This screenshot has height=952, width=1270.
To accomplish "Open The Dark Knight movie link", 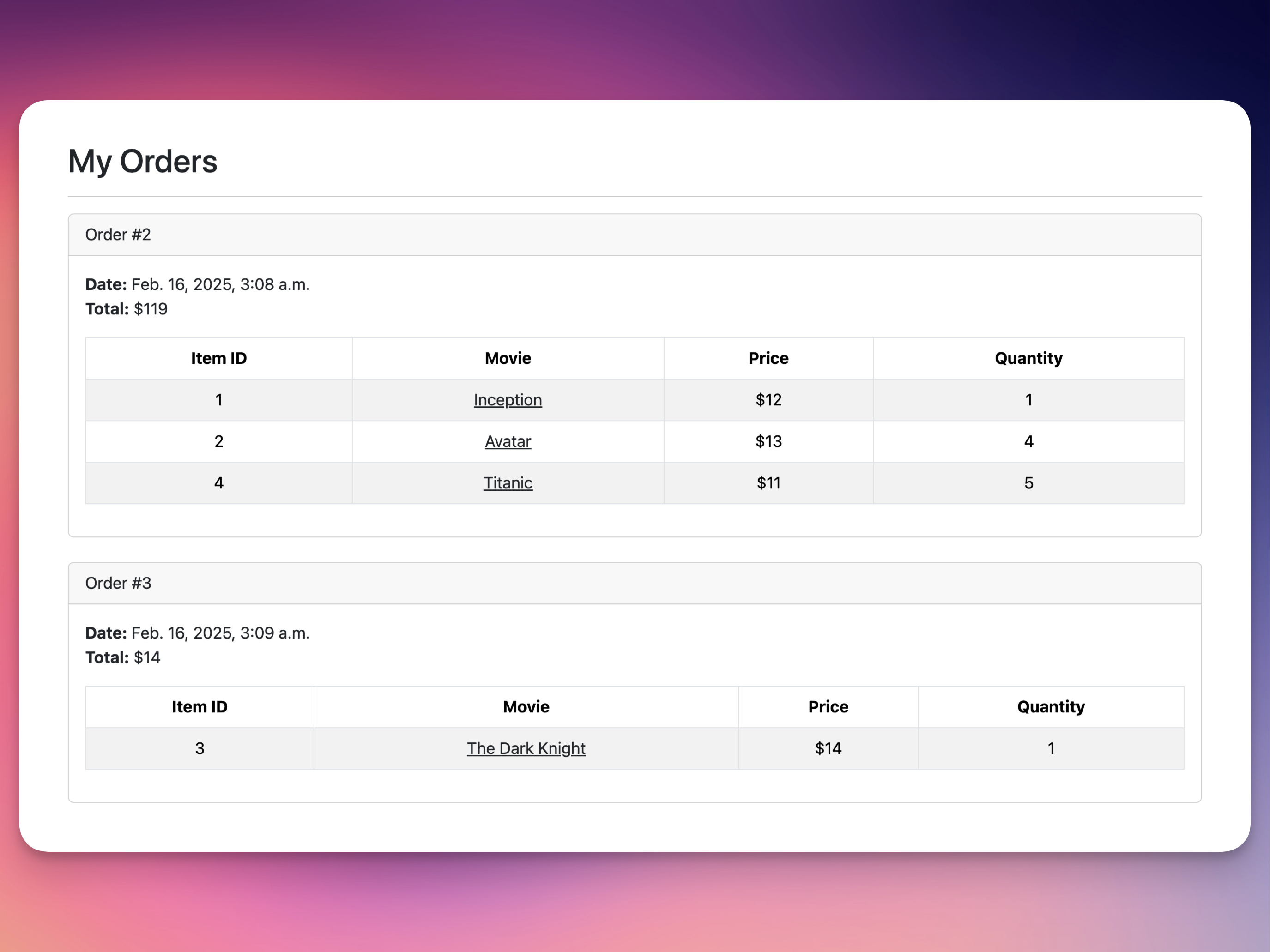I will [x=526, y=748].
